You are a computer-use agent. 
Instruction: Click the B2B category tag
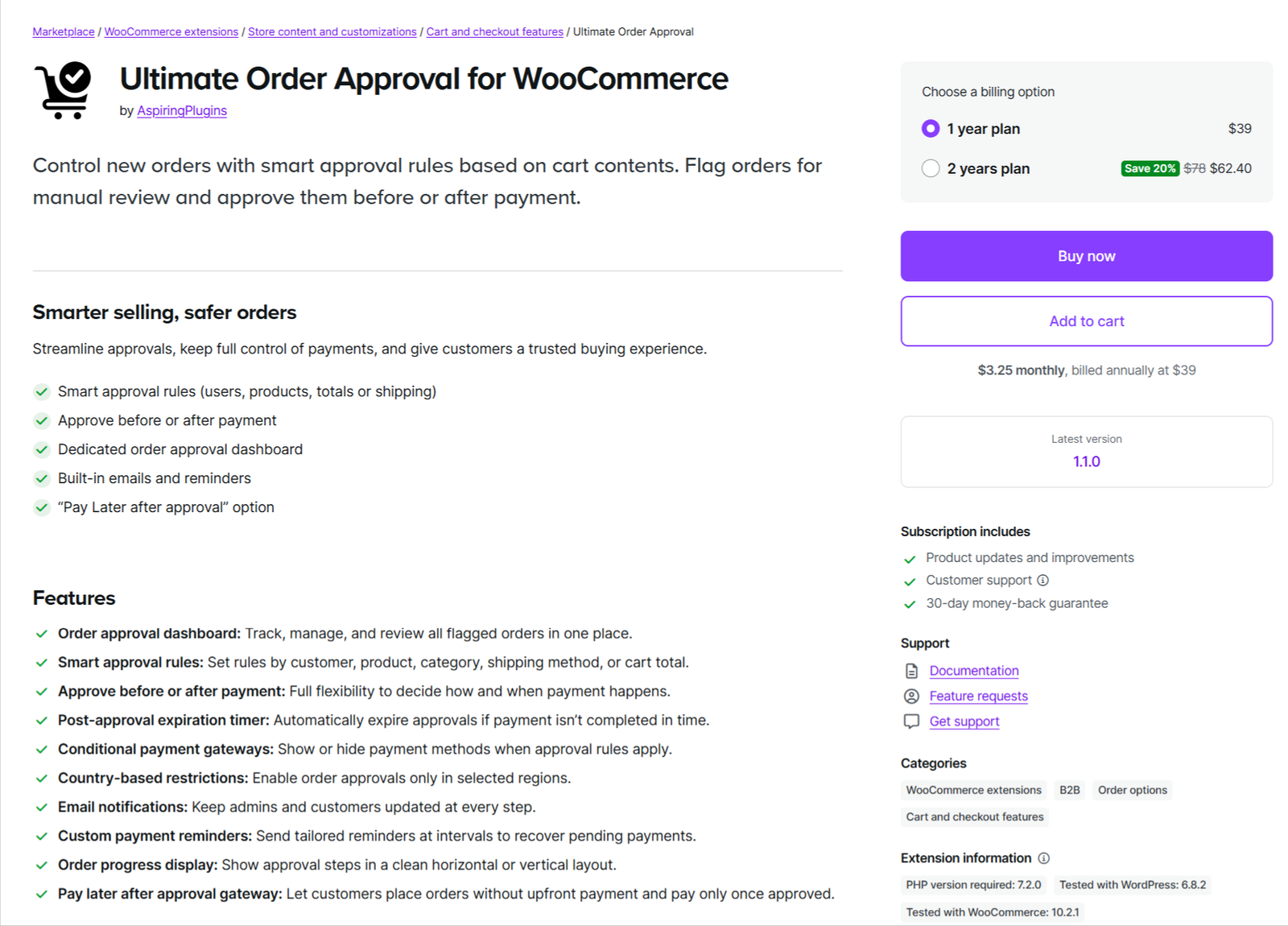click(1069, 790)
